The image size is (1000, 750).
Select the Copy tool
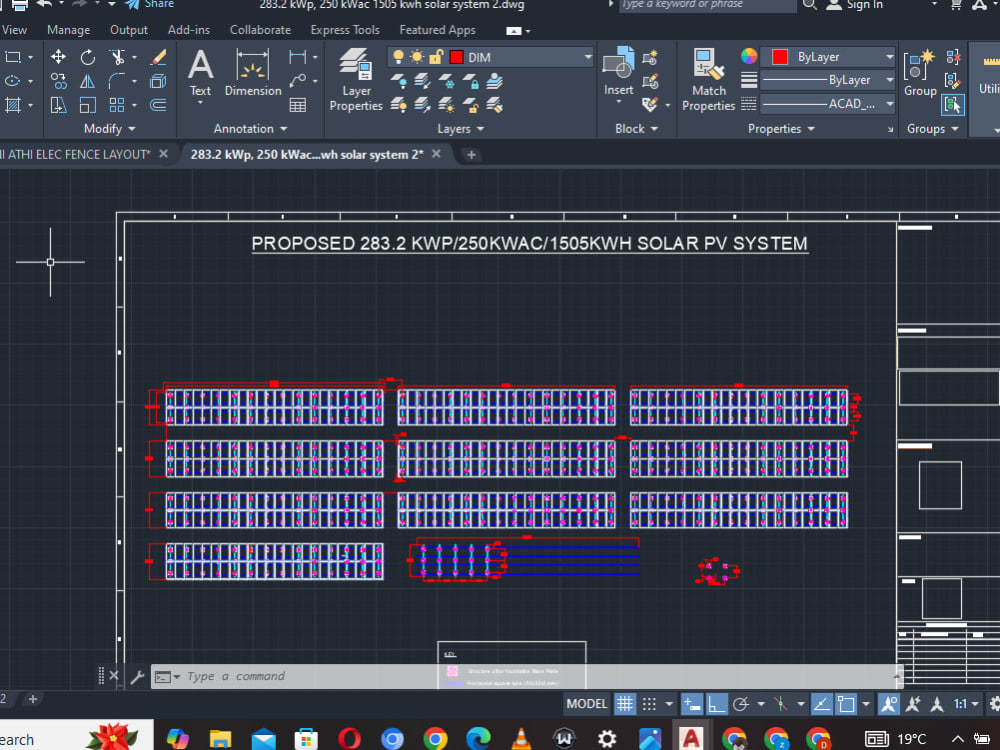point(58,81)
